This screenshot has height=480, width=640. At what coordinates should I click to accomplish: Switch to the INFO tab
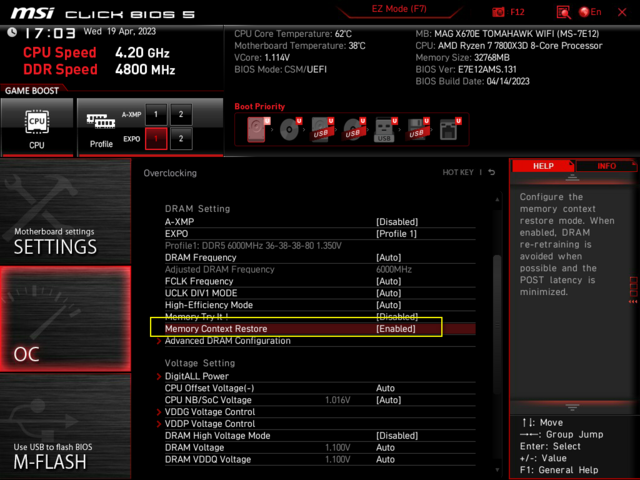pyautogui.click(x=606, y=166)
